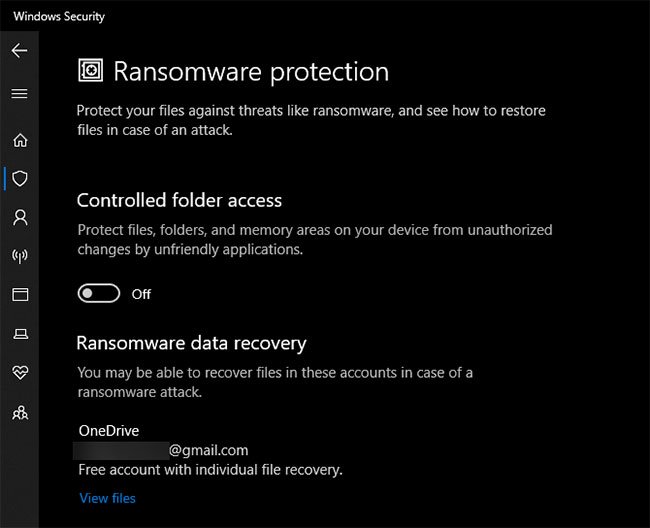The height and width of the screenshot is (528, 650).
Task: Click the Ransomware protection page title
Action: click(x=251, y=72)
